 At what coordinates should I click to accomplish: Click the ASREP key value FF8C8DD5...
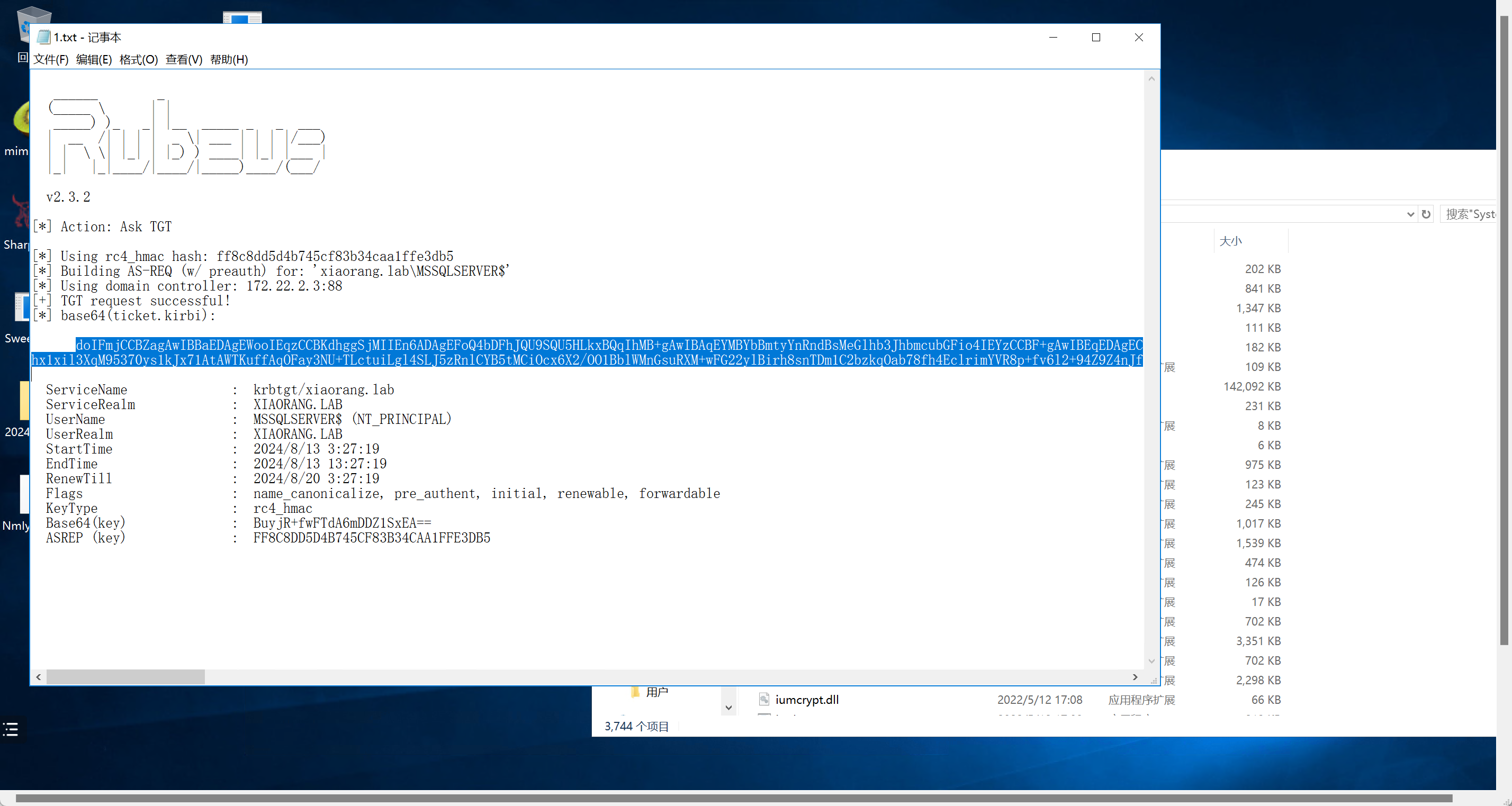coord(372,538)
